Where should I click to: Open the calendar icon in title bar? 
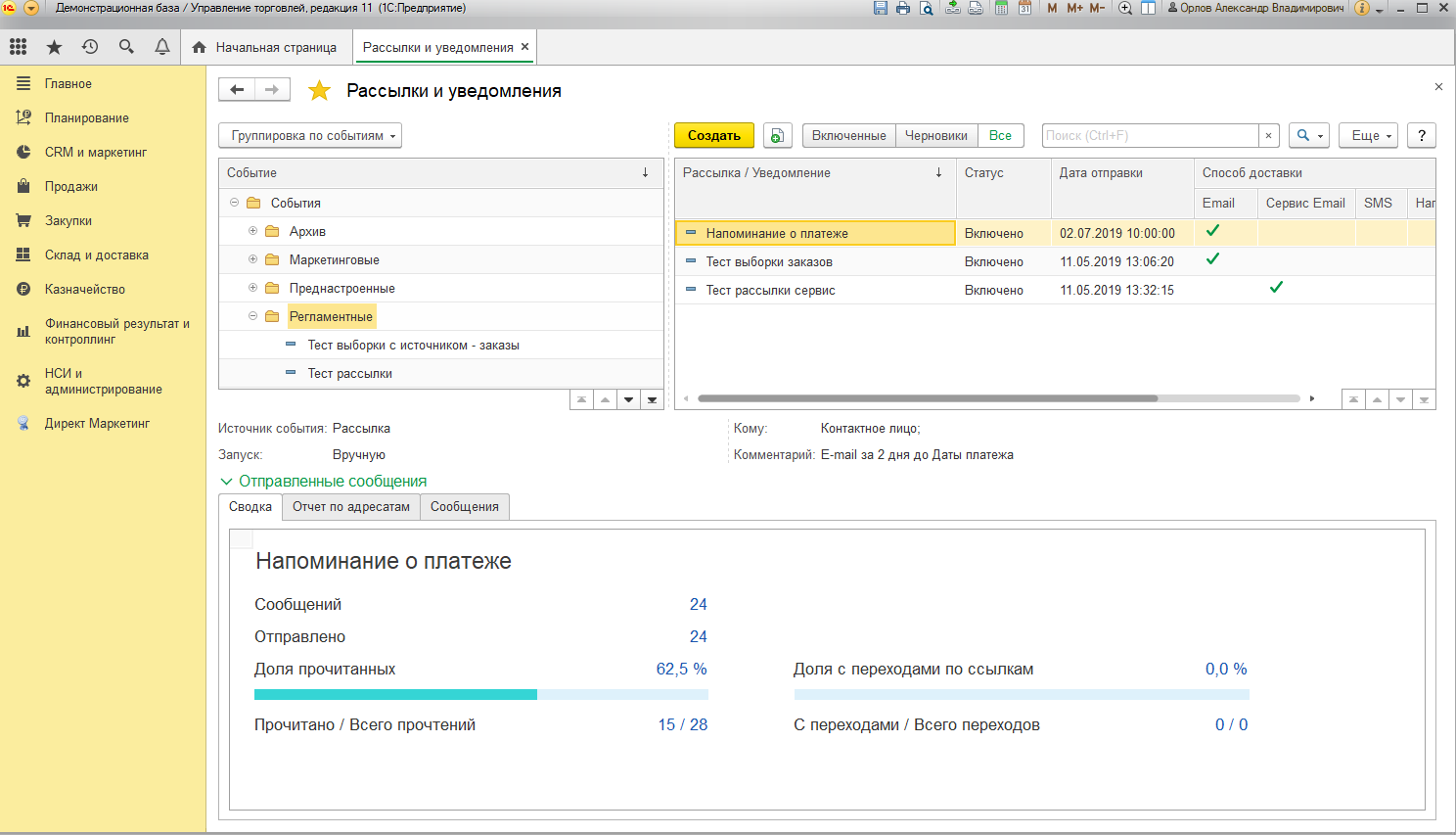coord(1024,8)
